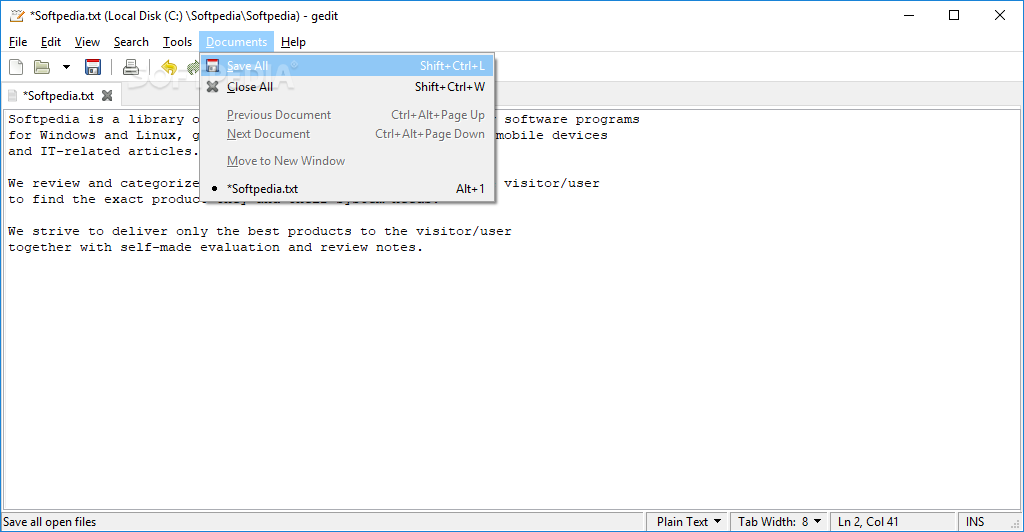Open the View menu
Image resolution: width=1024 pixels, height=532 pixels.
[87, 42]
